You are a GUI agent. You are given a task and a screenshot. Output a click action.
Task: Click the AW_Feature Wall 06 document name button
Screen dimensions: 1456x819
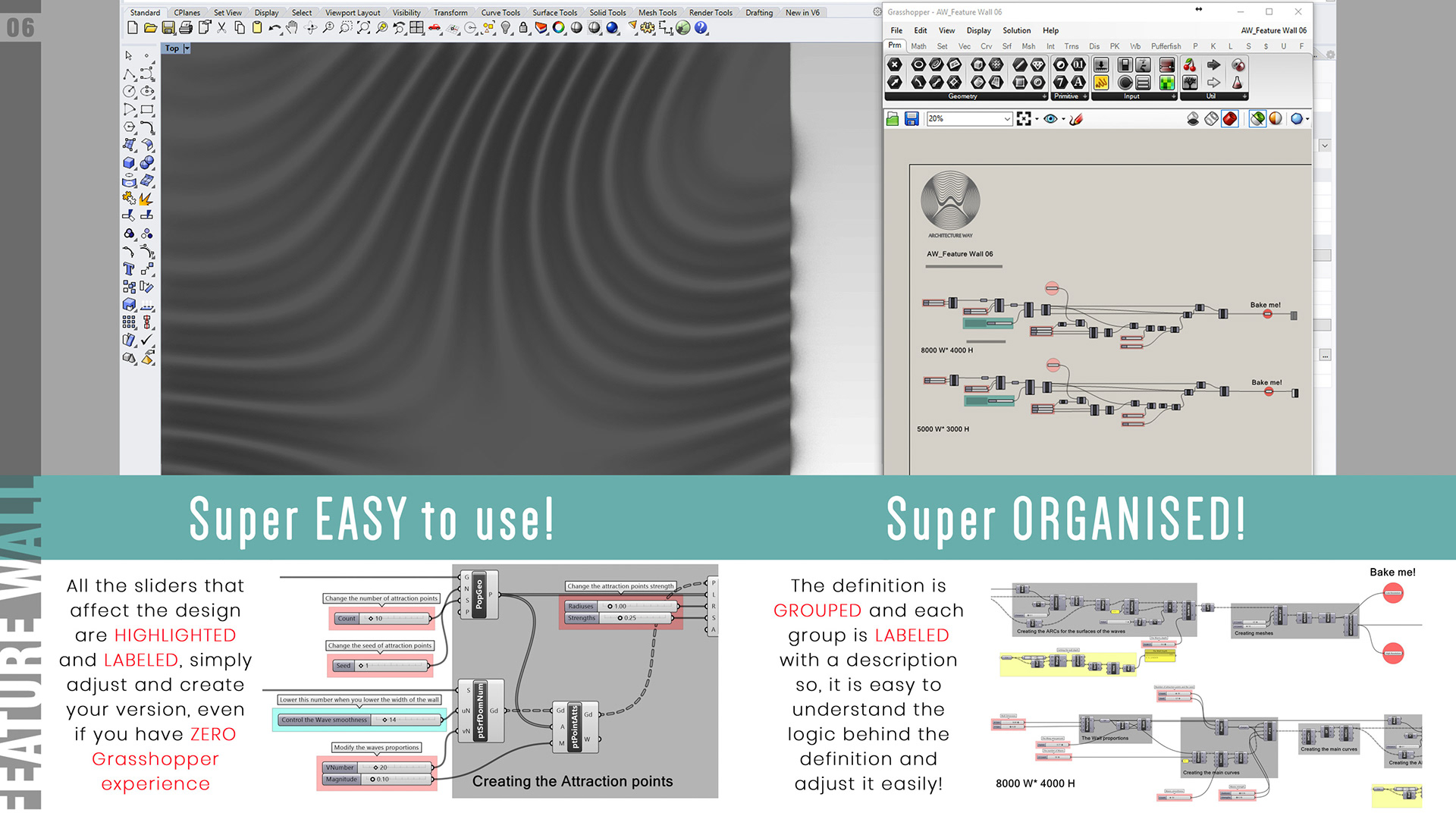point(1273,30)
